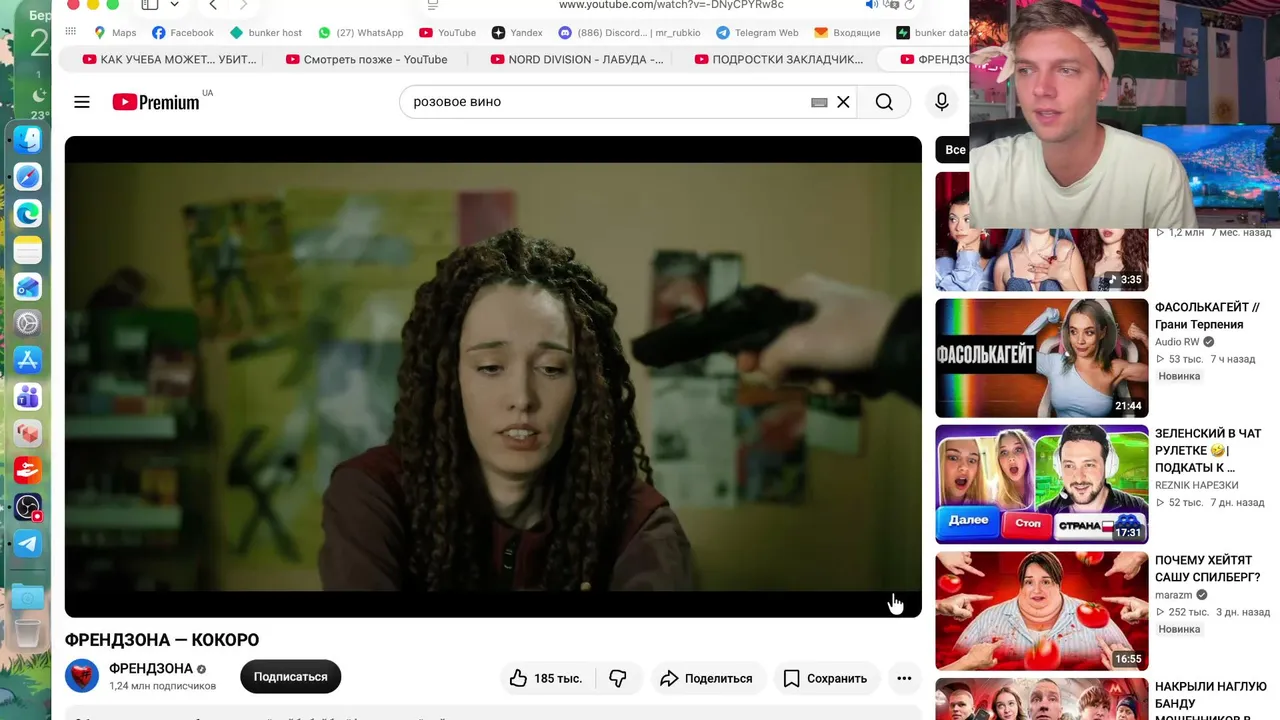Open the ФРЕНДЗОНА channel name link

(x=151, y=668)
